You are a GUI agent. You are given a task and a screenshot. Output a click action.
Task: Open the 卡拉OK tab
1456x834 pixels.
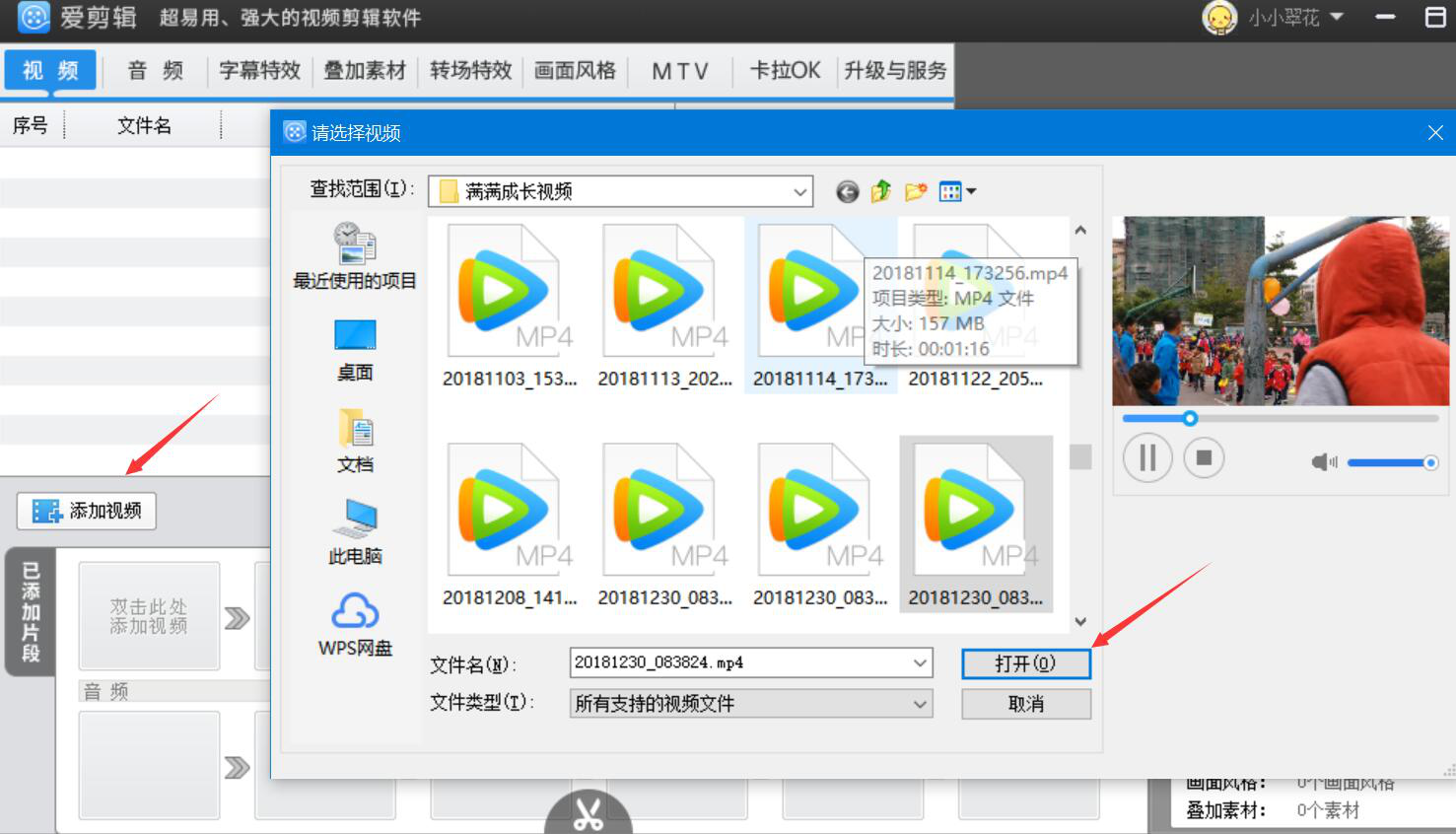(x=784, y=70)
